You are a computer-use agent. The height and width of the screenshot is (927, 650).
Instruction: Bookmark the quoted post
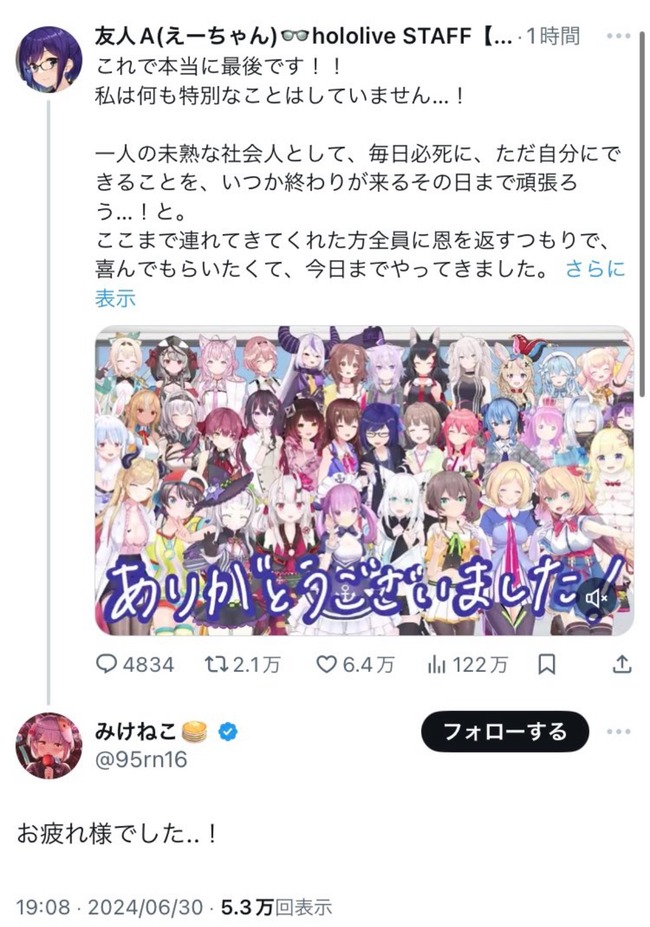[x=546, y=665]
